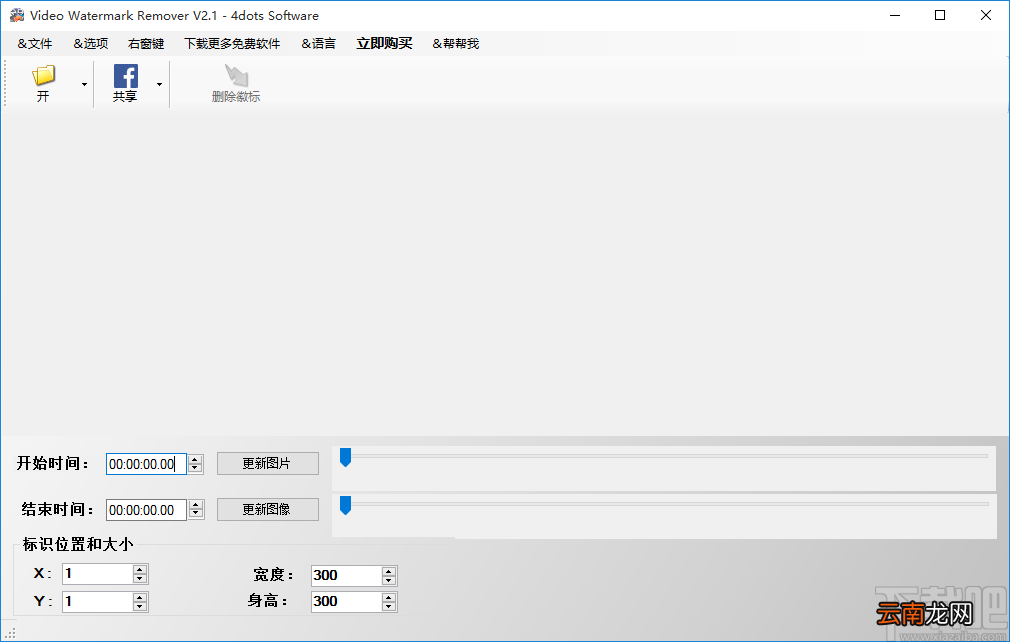Click the 更新图像 button
Screen dimensions: 1010x642
[x=268, y=509]
